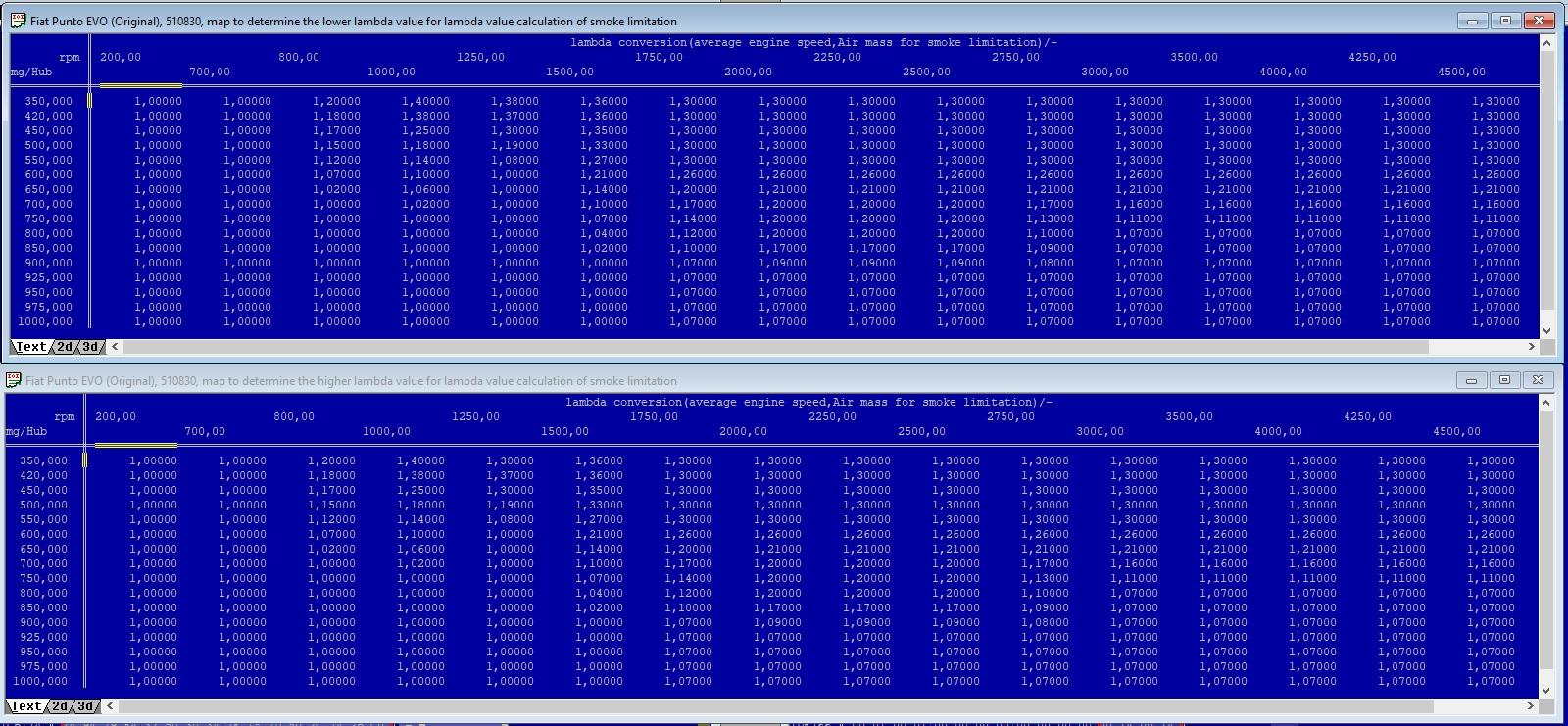Close the higher lambda value map window
The image size is (1568, 726).
(1538, 380)
